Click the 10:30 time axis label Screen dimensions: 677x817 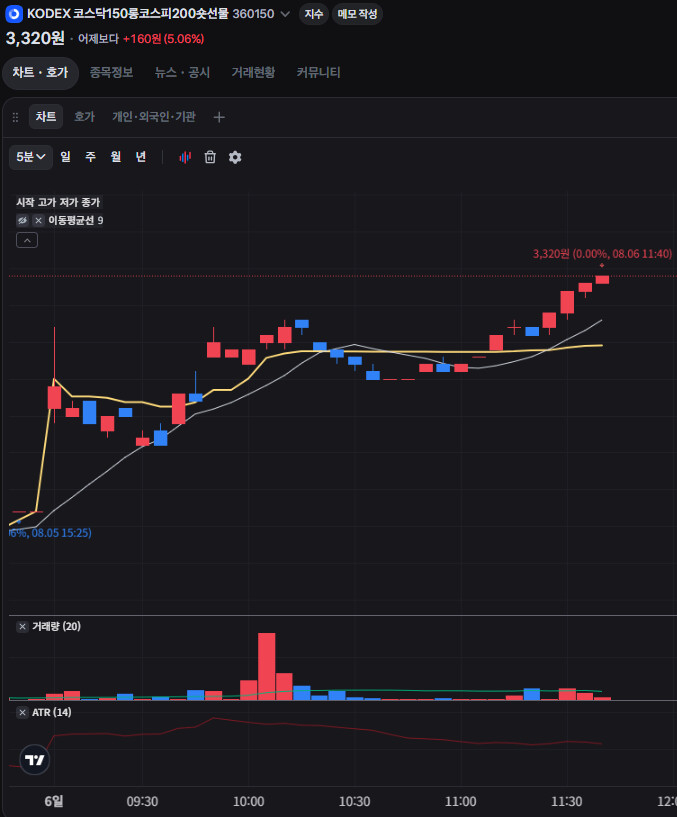354,801
